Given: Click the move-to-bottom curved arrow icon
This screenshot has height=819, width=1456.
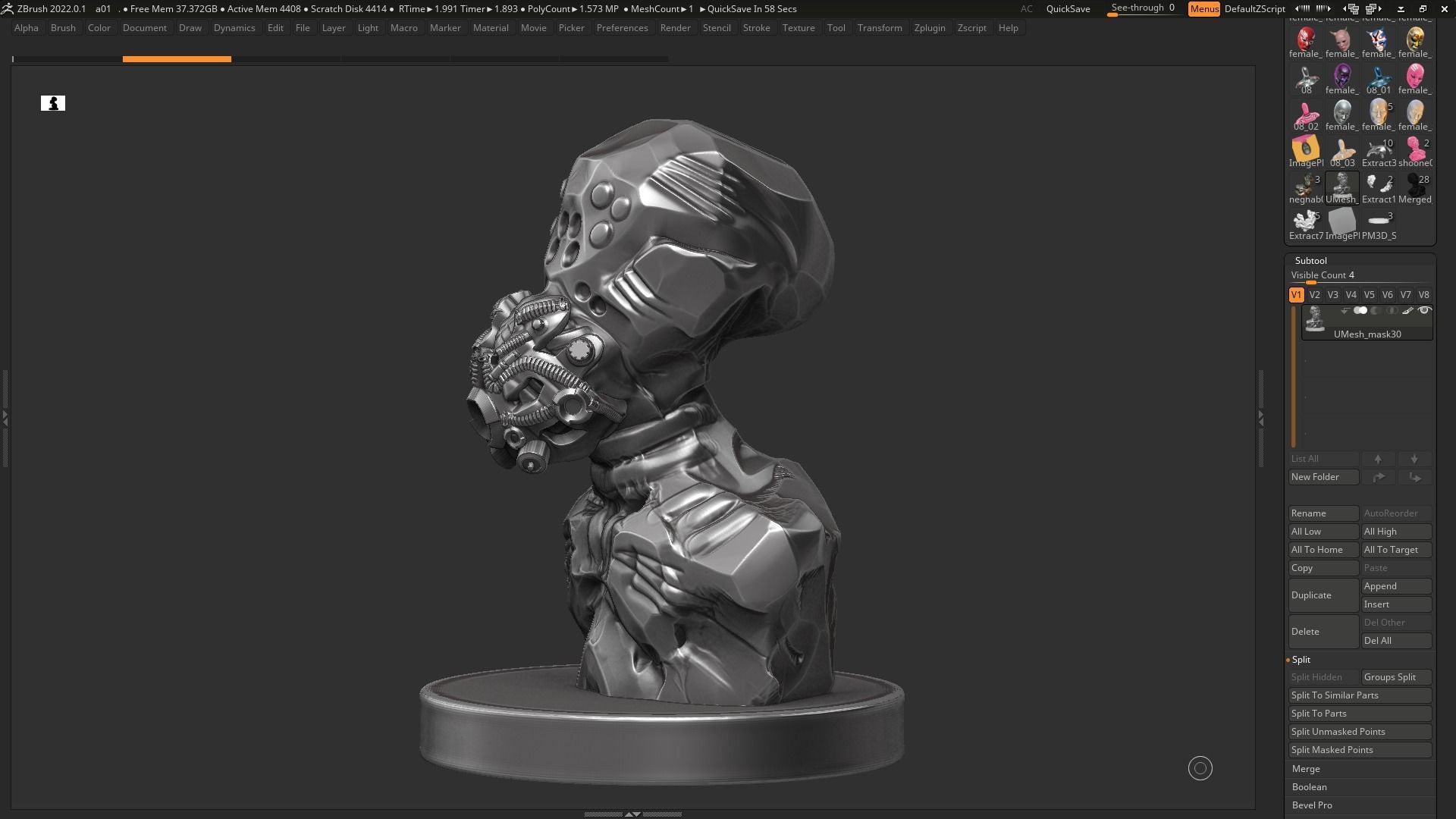Looking at the screenshot, I should (x=1414, y=477).
